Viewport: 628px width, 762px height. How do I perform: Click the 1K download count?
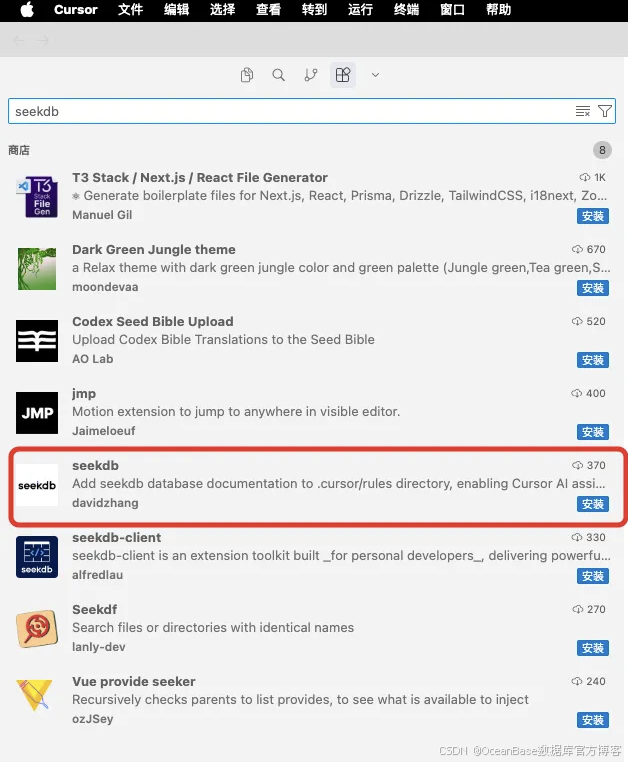coord(593,177)
